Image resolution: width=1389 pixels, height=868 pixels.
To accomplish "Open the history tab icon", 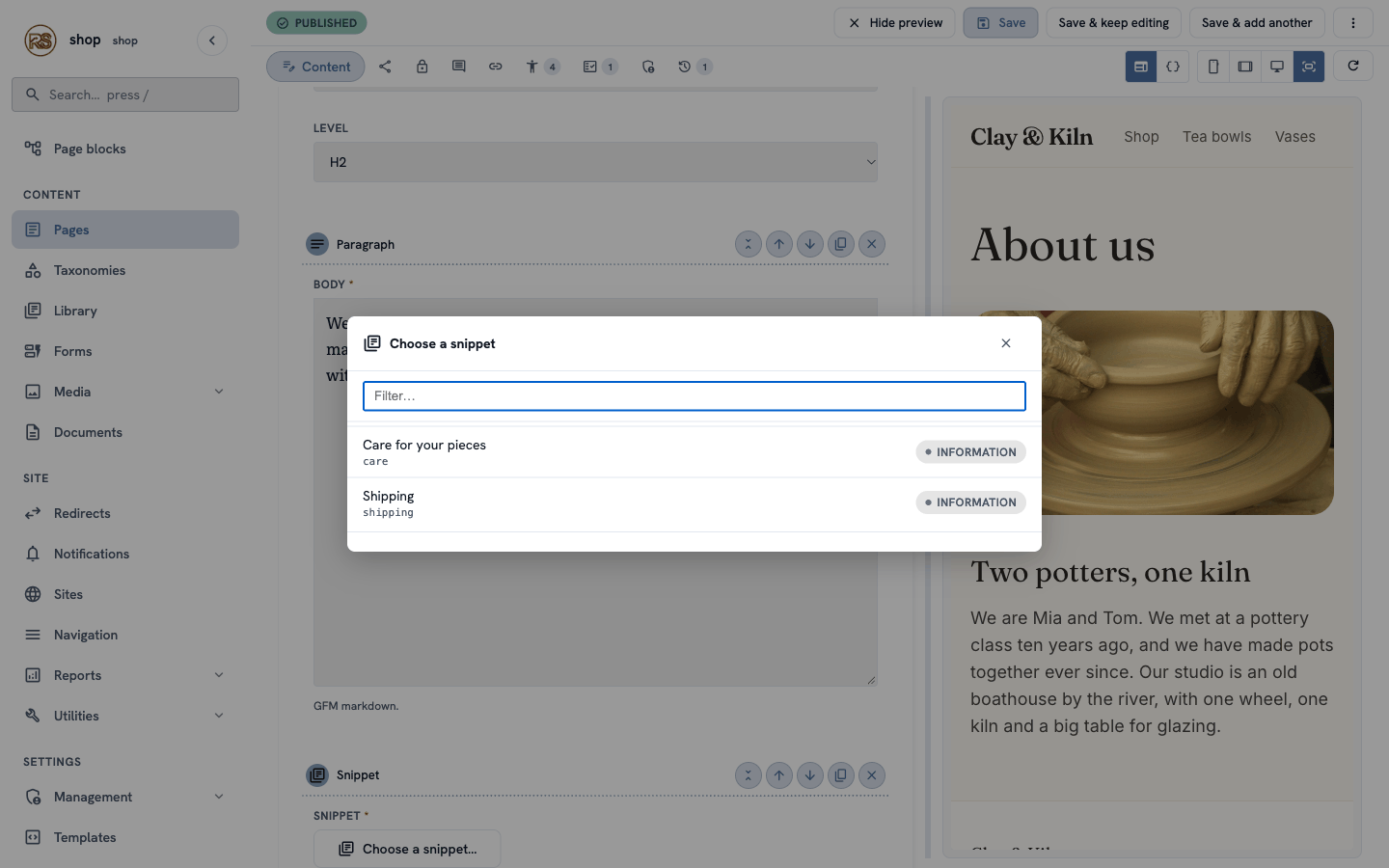I will [x=694, y=67].
